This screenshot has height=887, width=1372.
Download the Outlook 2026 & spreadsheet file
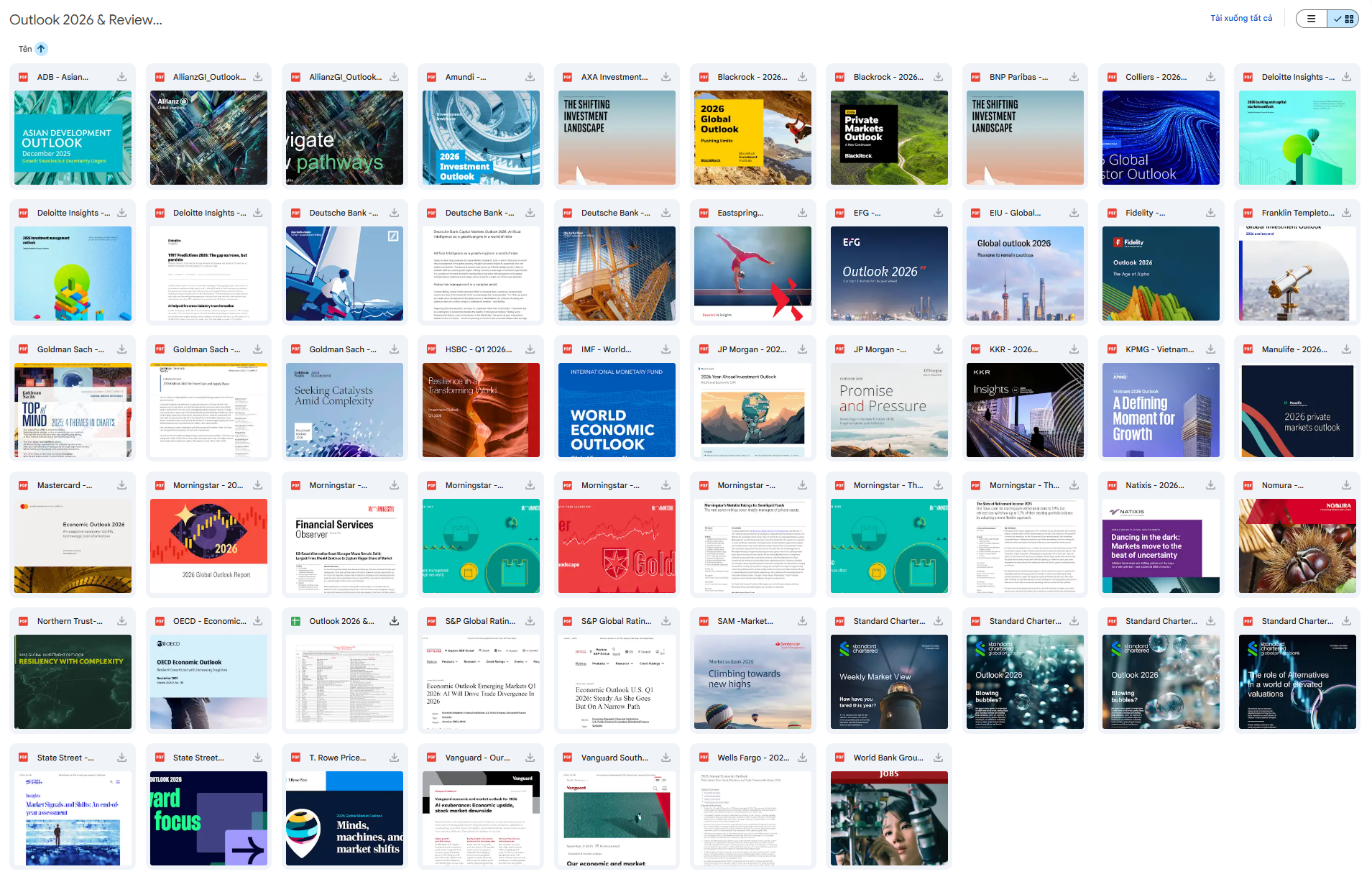(394, 621)
